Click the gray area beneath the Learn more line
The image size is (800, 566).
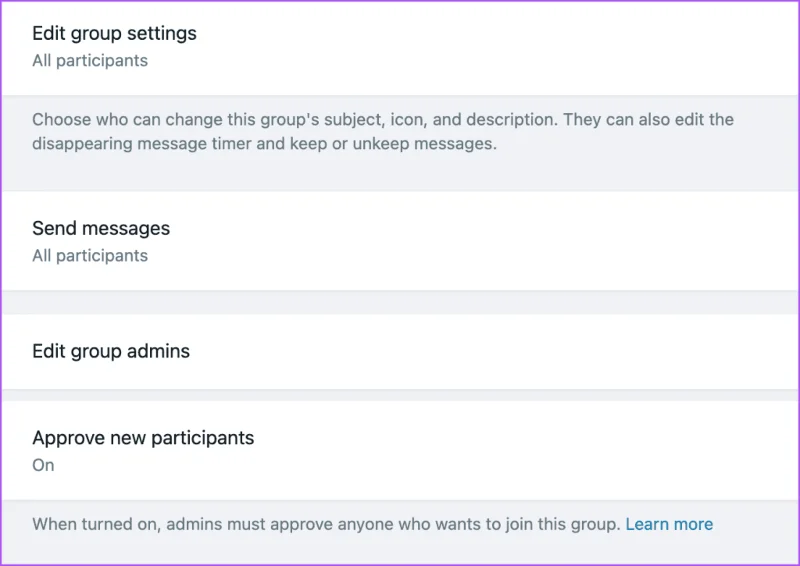pos(400,550)
